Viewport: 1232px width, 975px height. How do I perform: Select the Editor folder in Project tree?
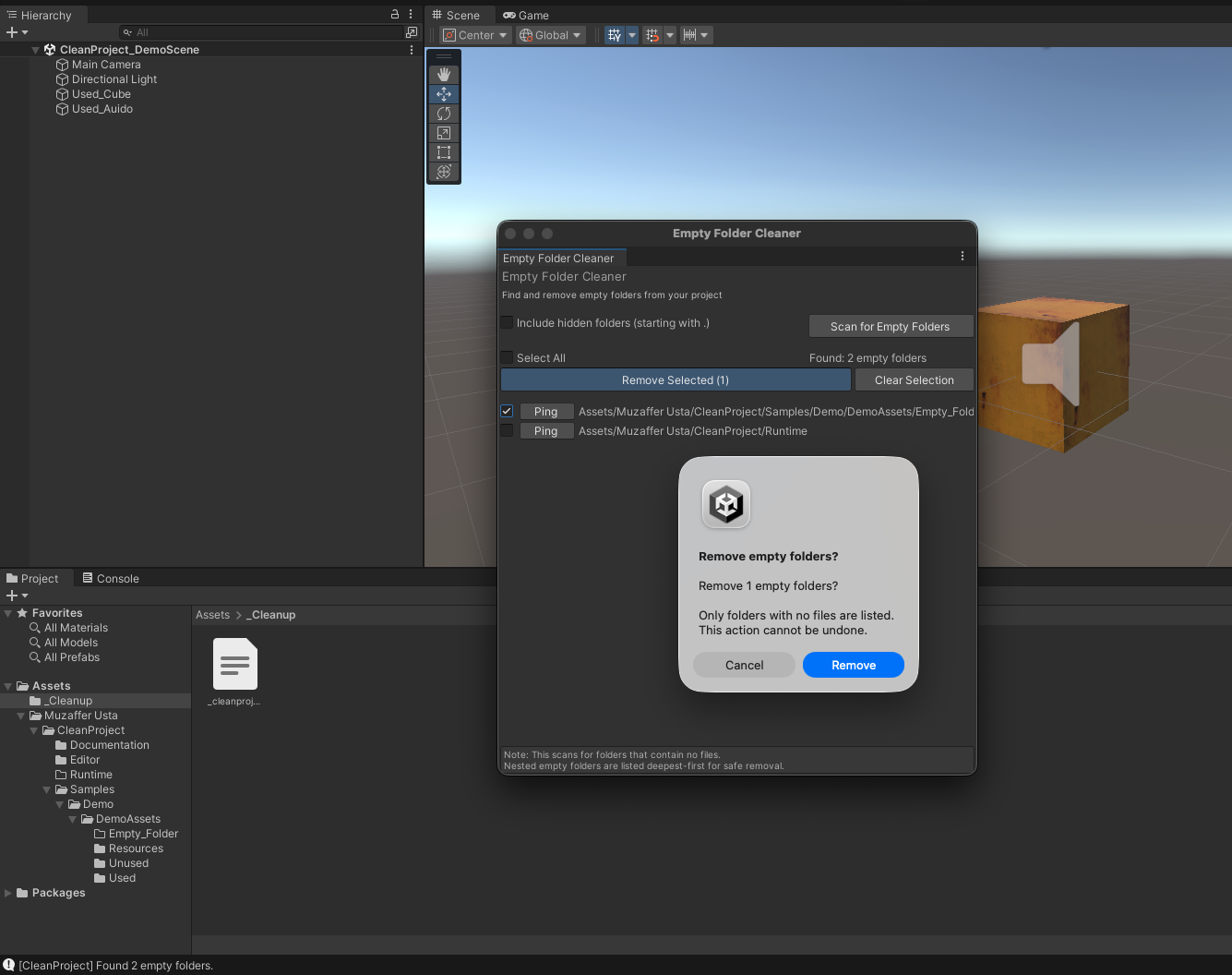point(85,760)
